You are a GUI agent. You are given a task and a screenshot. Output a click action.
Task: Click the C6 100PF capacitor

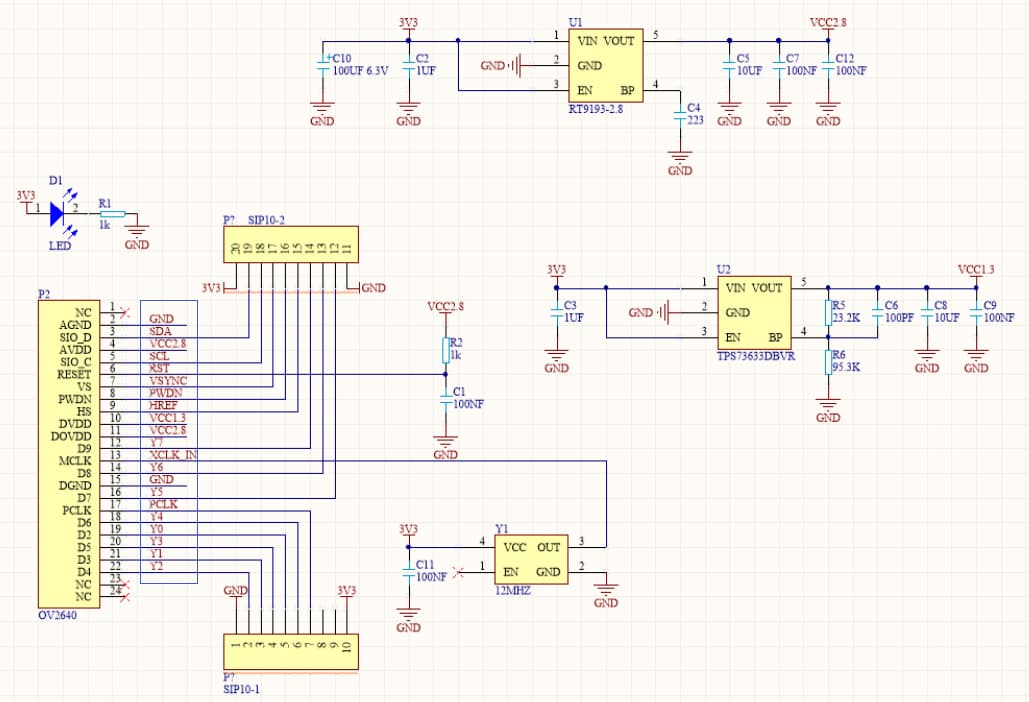point(877,312)
